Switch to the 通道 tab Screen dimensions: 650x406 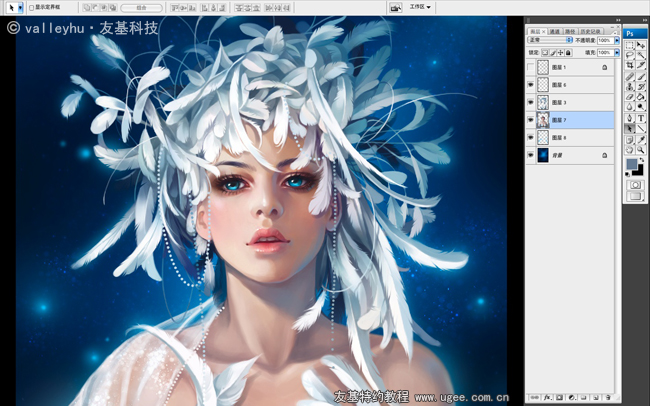tap(555, 32)
